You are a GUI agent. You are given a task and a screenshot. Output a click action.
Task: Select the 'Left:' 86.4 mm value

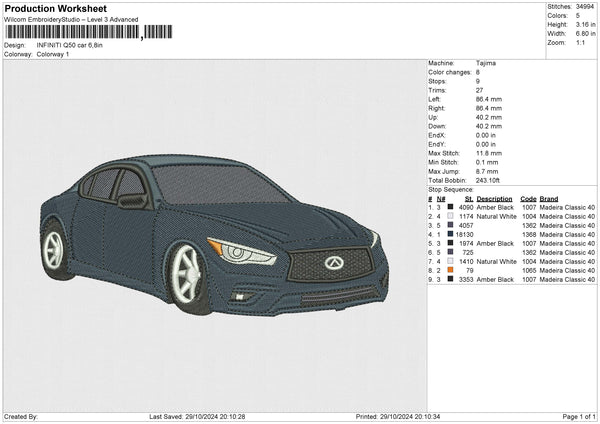pyautogui.click(x=489, y=99)
